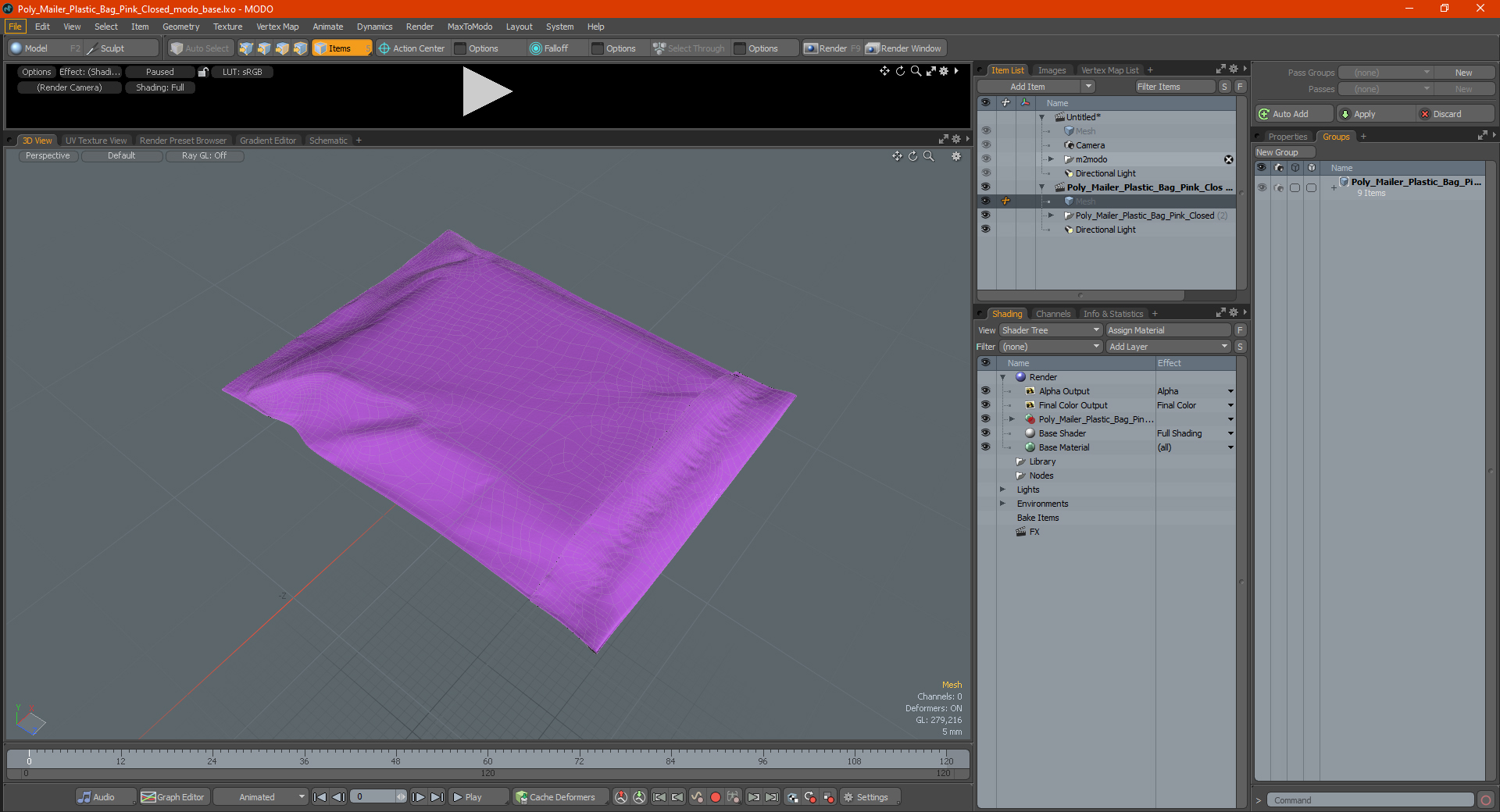
Task: Open Shader Tree view dropdown
Action: [1051, 330]
